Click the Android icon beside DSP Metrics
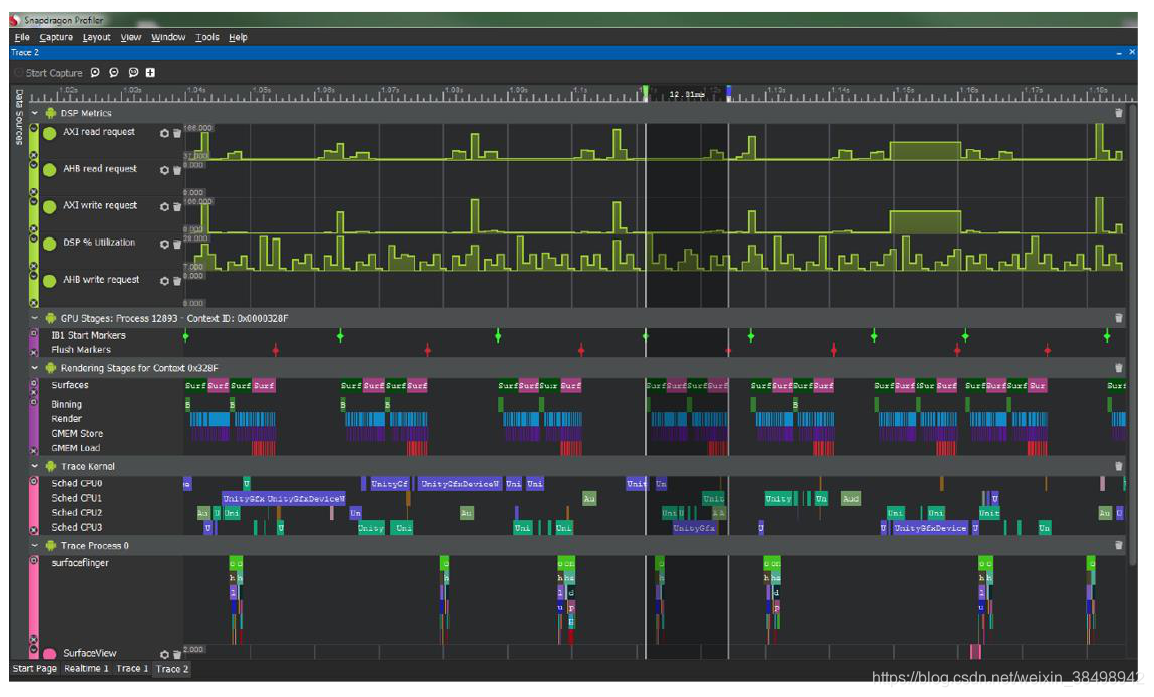This screenshot has width=1154, height=697. (x=51, y=113)
